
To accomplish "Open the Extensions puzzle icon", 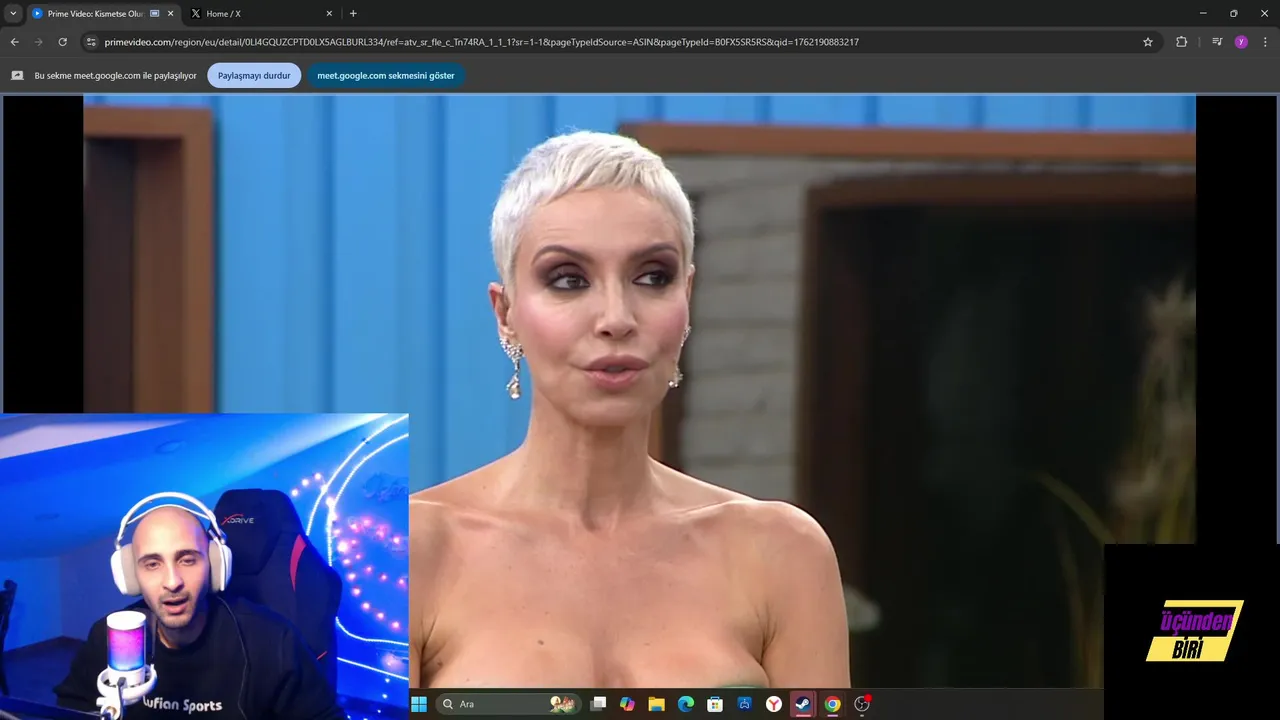I will tap(1182, 42).
